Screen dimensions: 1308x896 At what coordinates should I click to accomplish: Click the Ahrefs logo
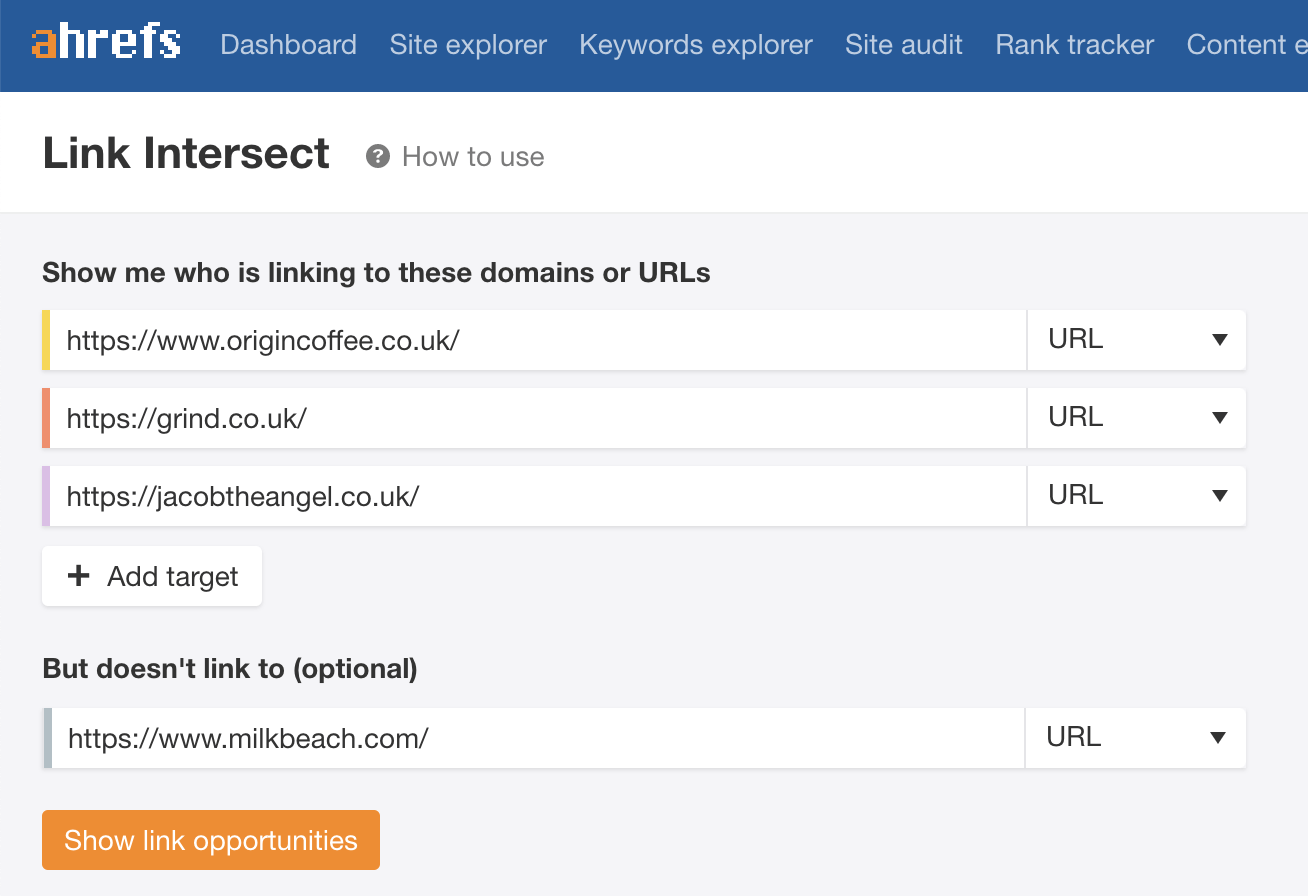coord(105,42)
